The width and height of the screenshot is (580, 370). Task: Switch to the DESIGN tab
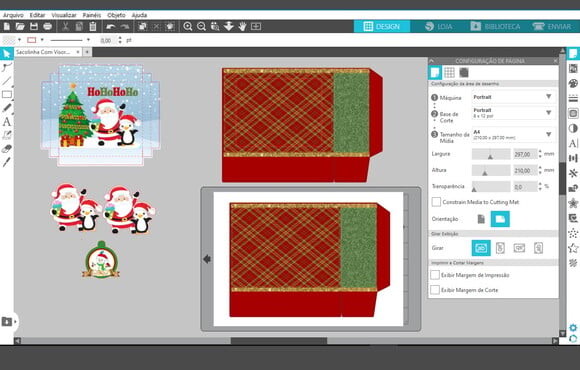tap(382, 26)
